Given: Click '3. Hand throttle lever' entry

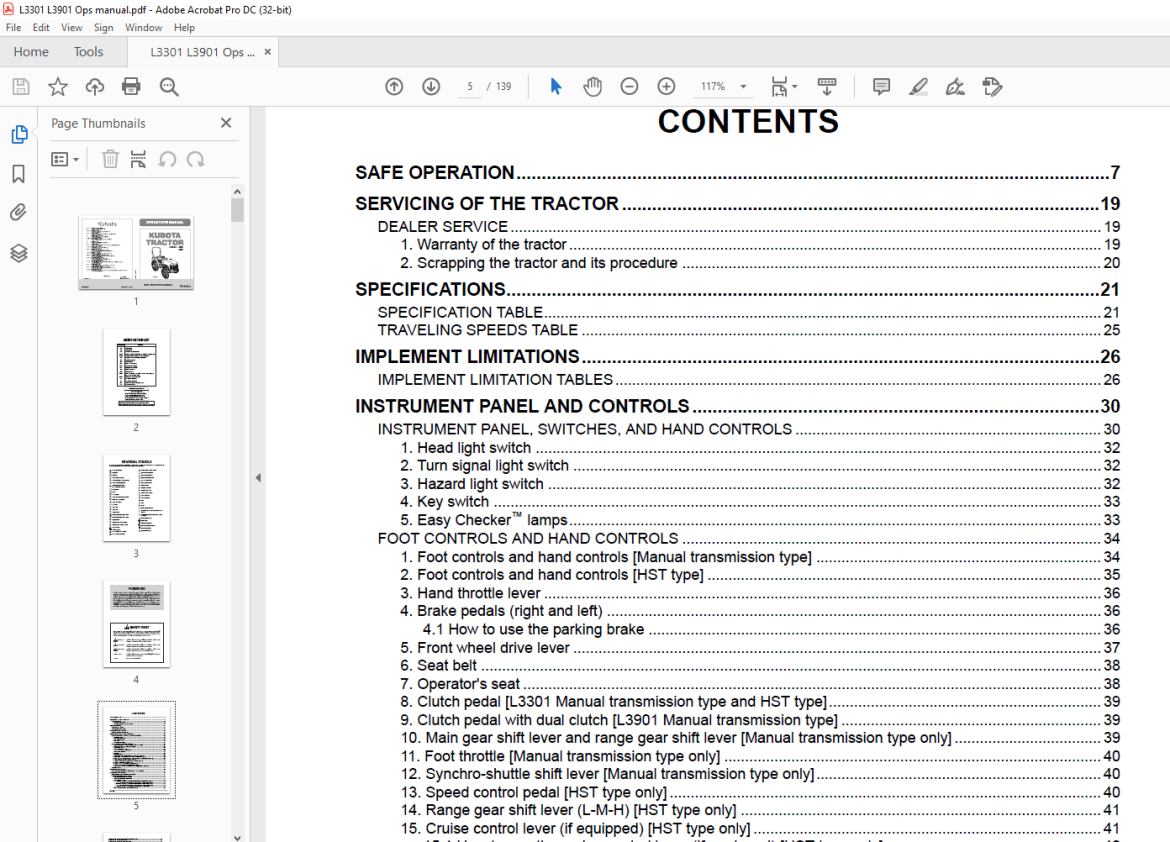Looking at the screenshot, I should [760, 593].
